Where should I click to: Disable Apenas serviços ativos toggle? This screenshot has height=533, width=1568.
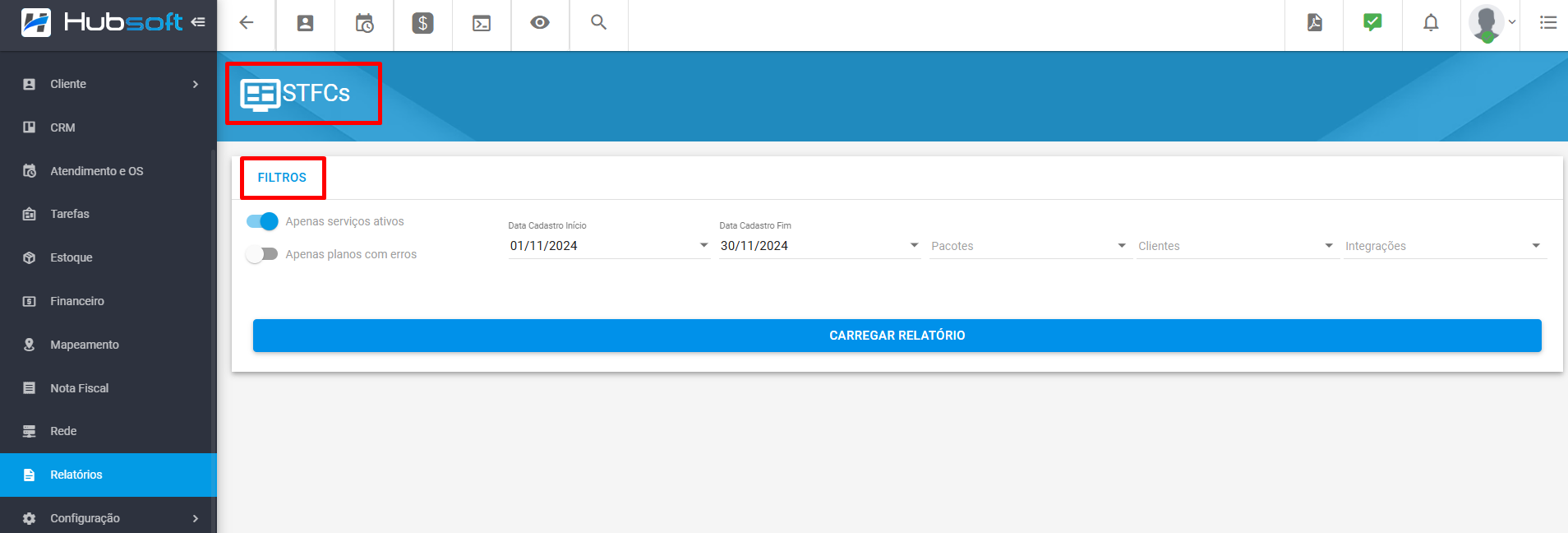(262, 221)
